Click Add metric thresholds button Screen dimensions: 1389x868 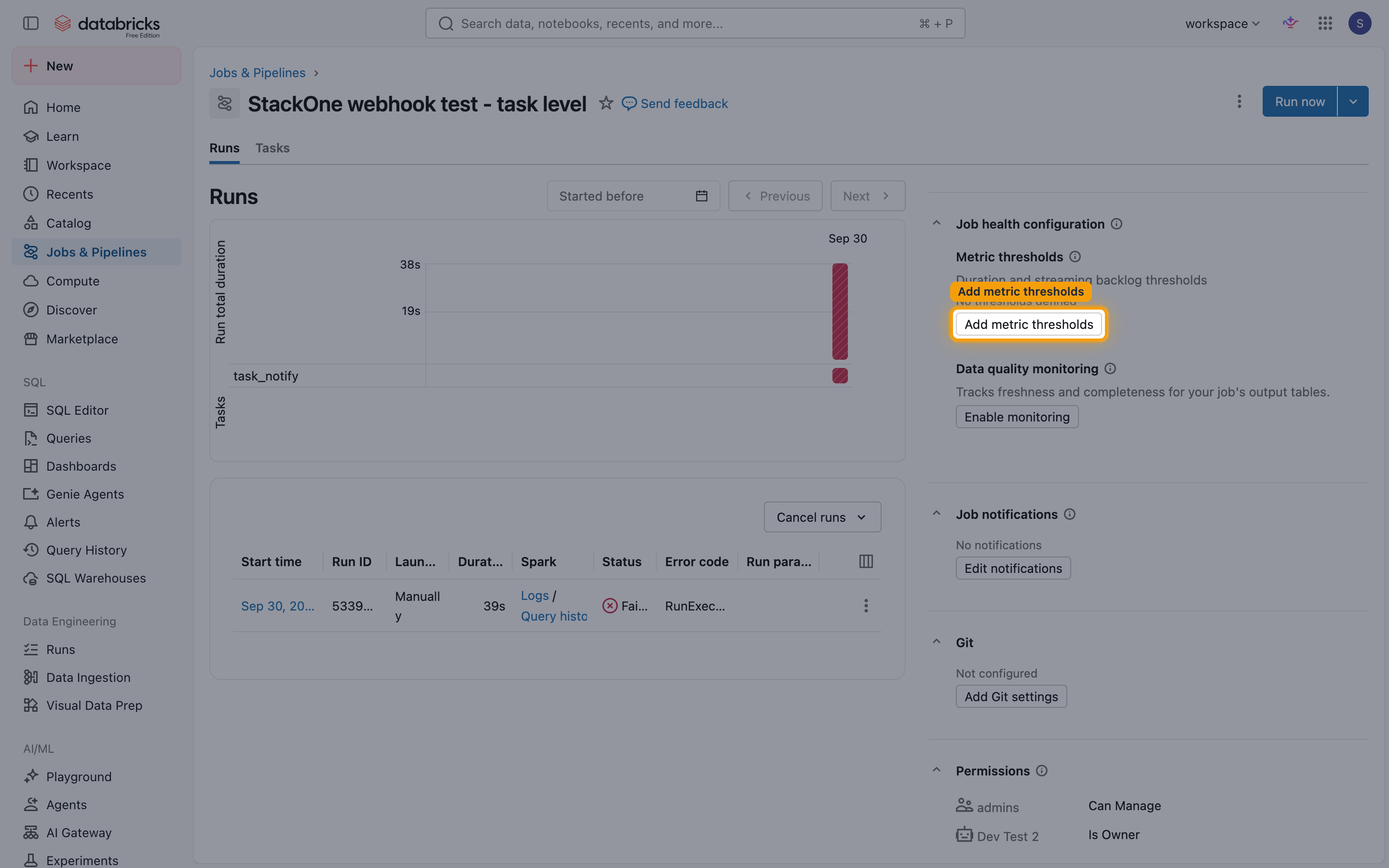1029,325
